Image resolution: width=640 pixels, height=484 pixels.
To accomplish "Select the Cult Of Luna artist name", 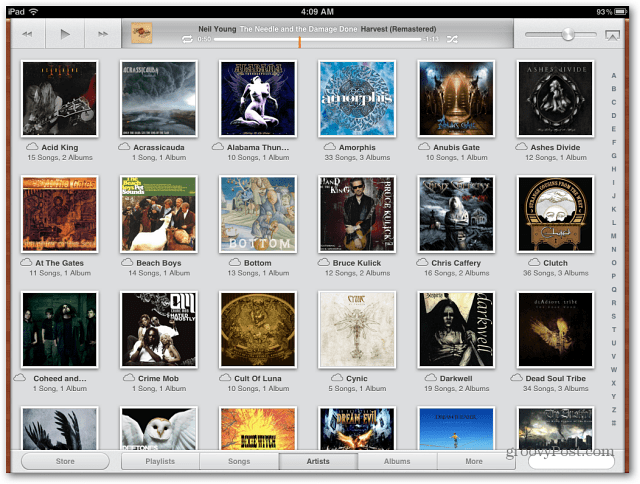I will pos(258,379).
